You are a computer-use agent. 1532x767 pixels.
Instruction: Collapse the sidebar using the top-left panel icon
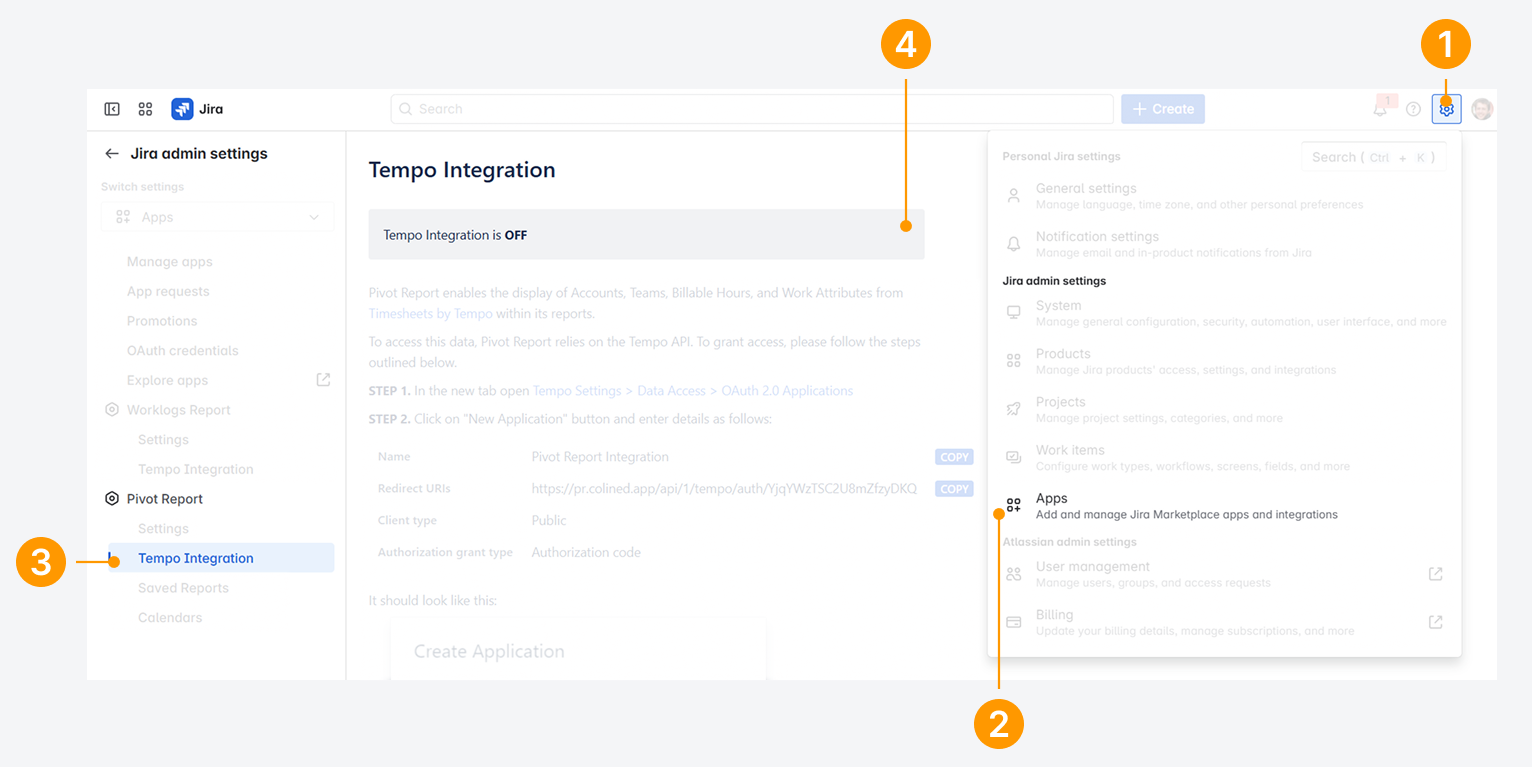(112, 109)
